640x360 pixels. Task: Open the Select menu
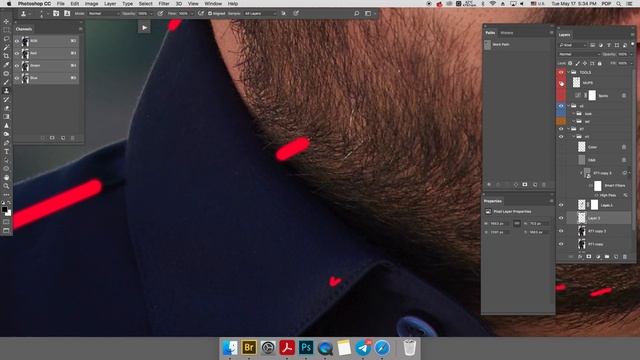tap(145, 4)
